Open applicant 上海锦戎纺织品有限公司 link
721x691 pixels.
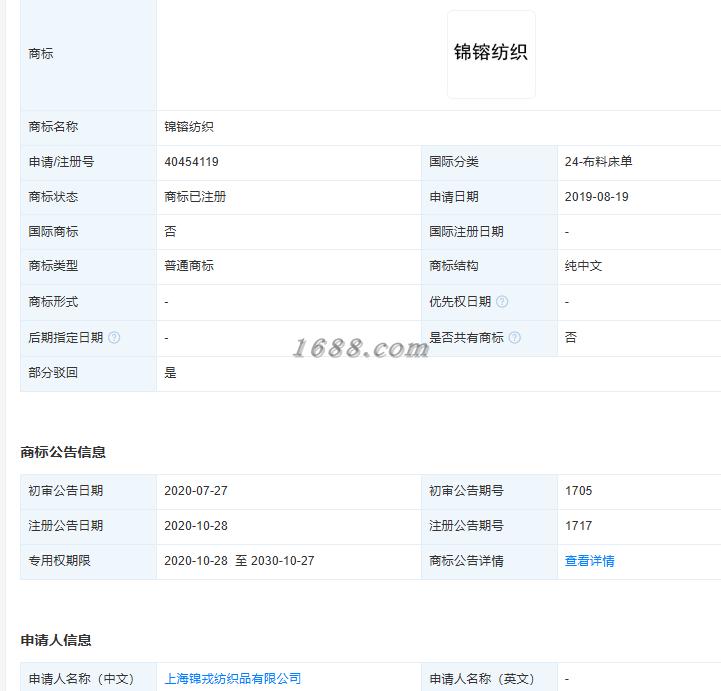coord(233,679)
